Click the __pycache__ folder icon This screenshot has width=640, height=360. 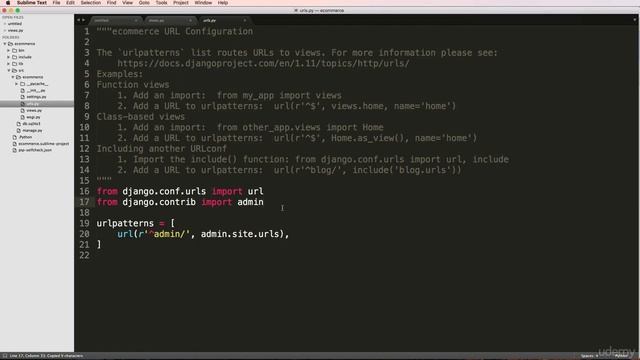22,84
